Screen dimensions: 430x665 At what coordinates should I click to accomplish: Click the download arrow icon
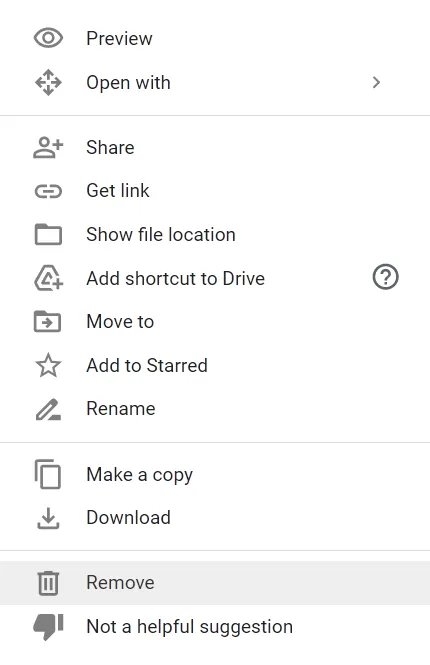[x=48, y=518]
